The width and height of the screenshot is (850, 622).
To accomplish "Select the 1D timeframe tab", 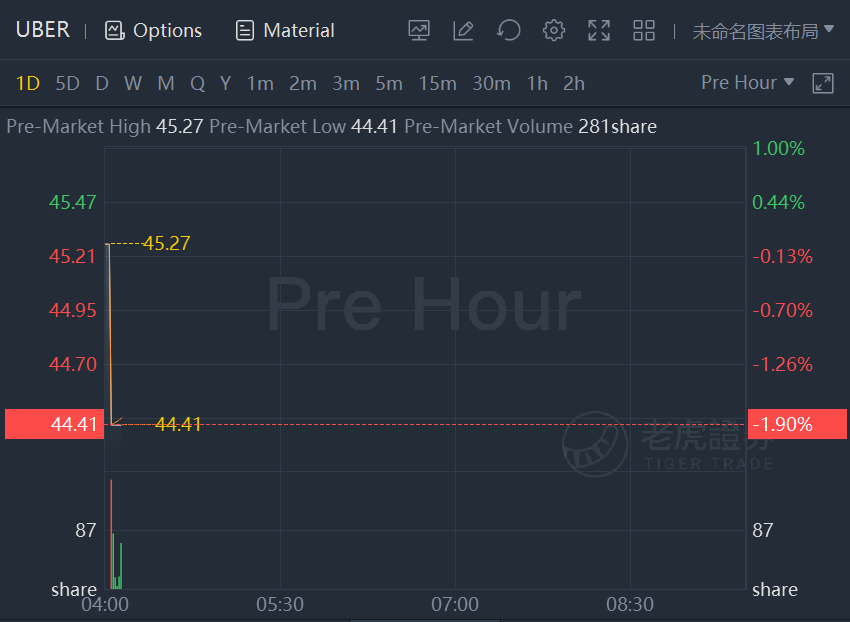I will click(28, 84).
